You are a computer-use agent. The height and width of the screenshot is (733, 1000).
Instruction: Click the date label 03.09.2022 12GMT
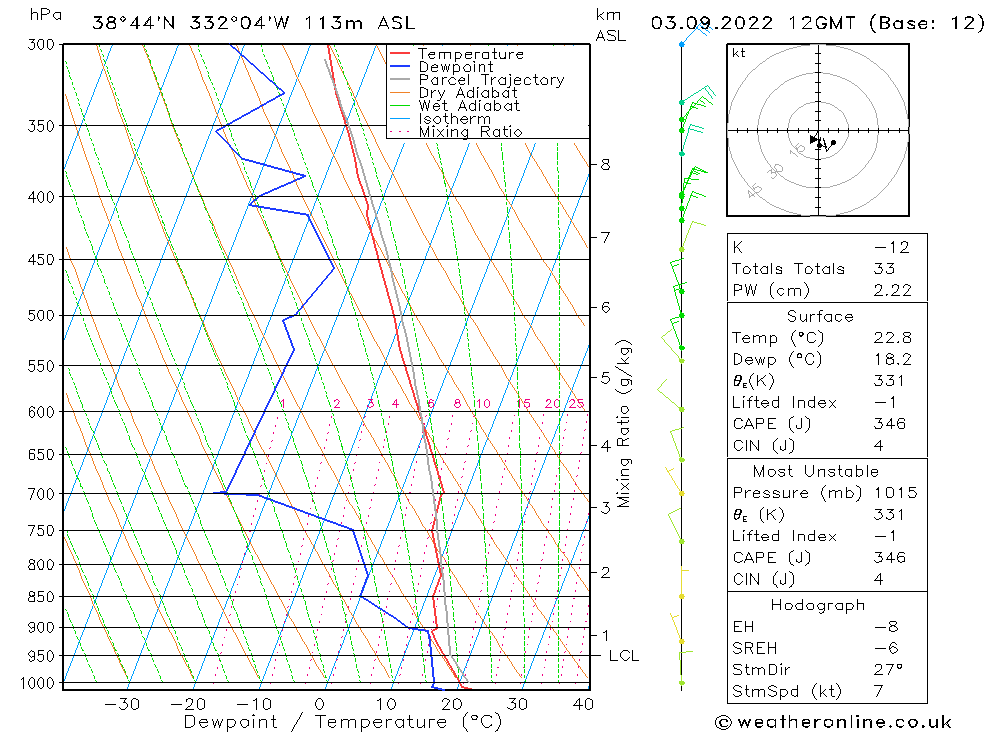[753, 24]
